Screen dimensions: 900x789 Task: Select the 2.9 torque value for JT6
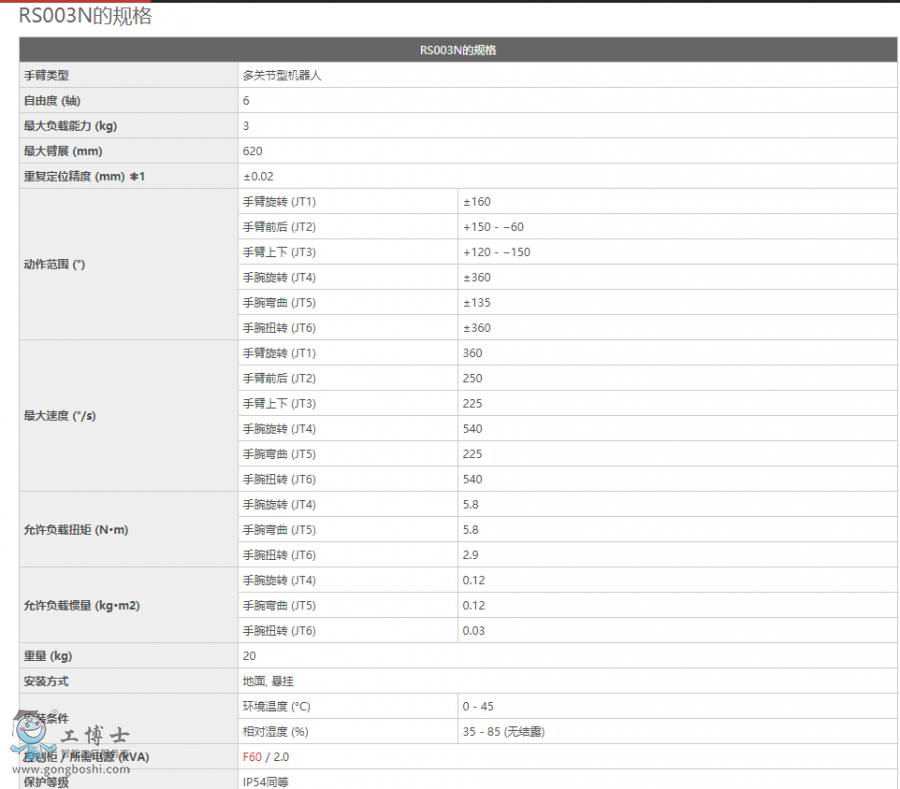tap(471, 555)
